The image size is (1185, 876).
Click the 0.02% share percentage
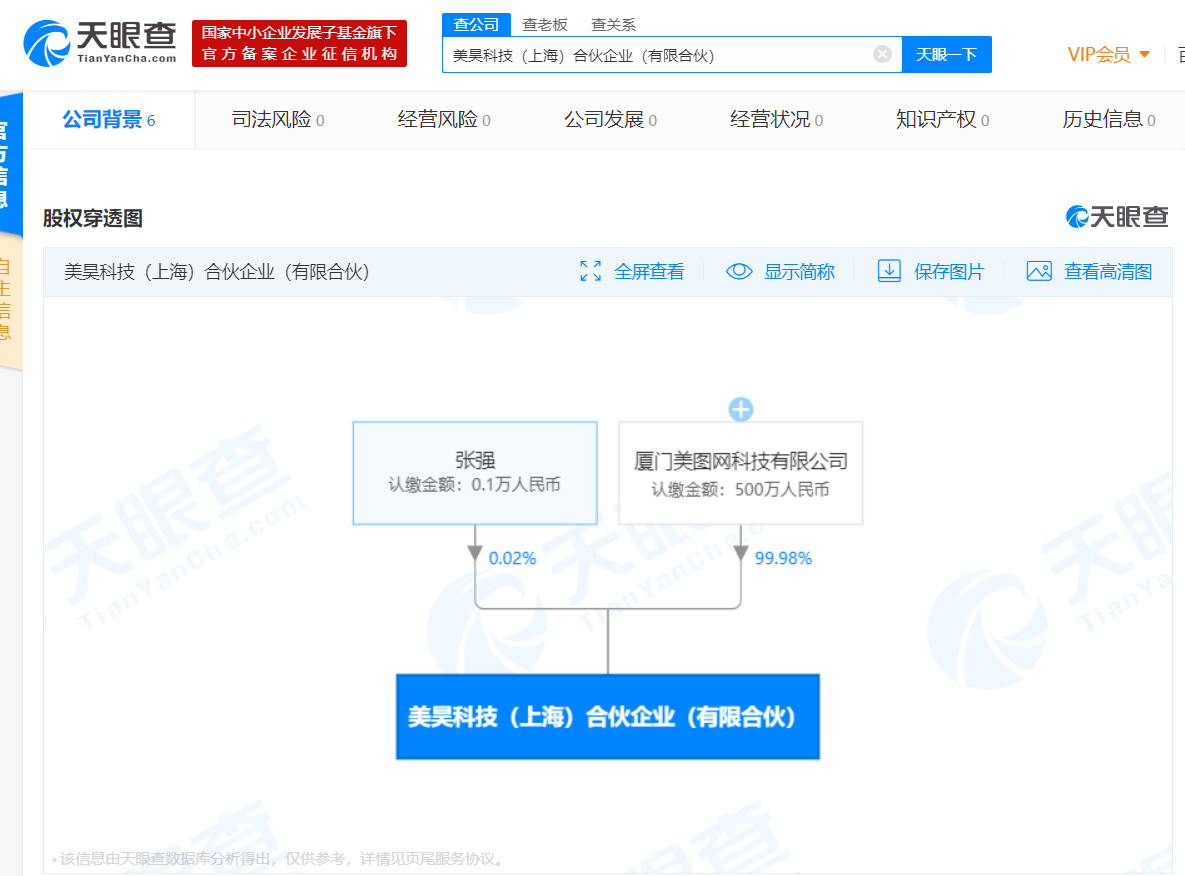point(512,559)
